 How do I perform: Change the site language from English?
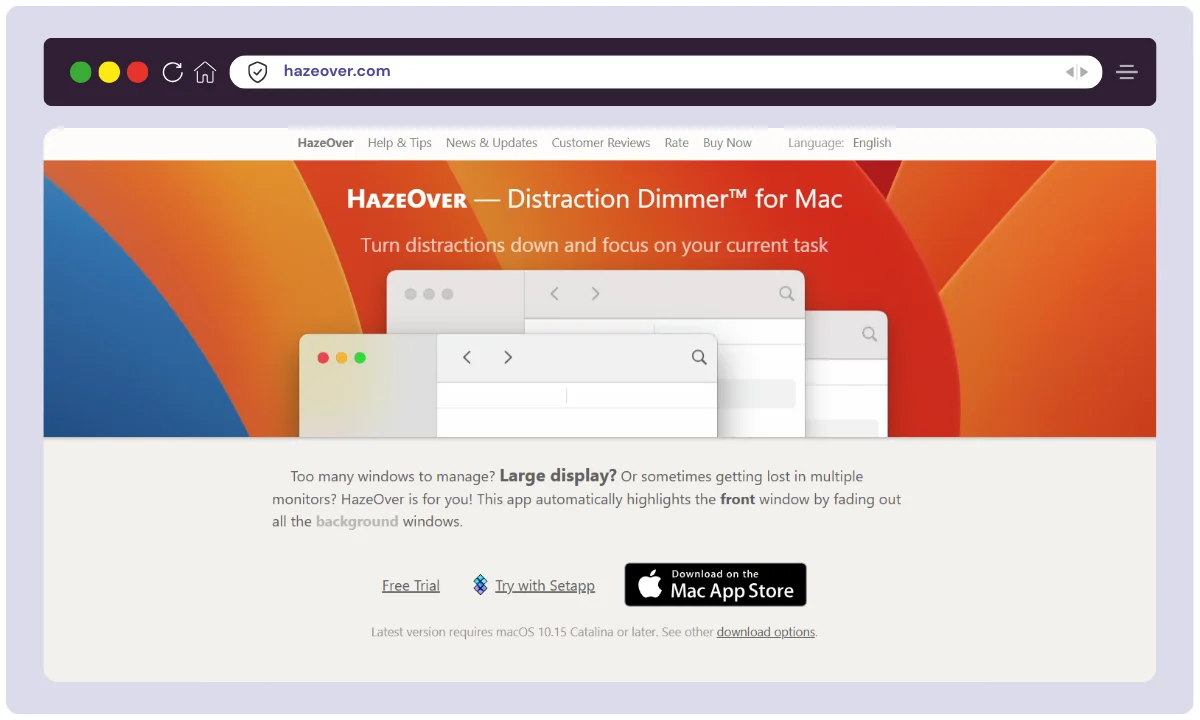(872, 143)
